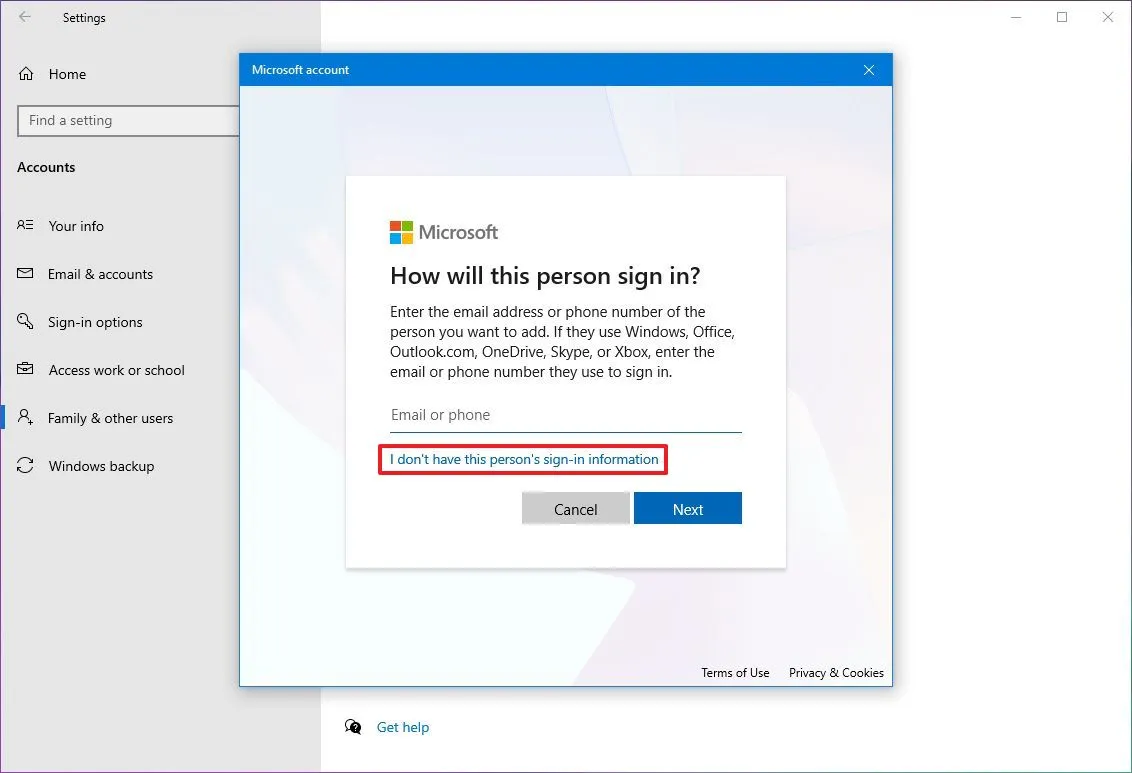Open I don't have this person's sign-in information
Screen dimensions: 1132x773
pyautogui.click(x=522, y=459)
